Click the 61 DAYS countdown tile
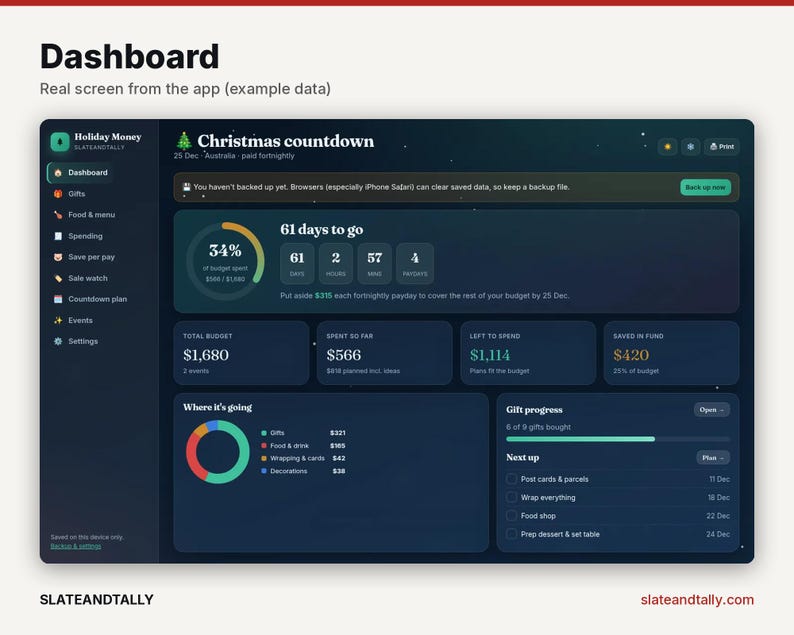The image size is (794, 635). (x=297, y=263)
